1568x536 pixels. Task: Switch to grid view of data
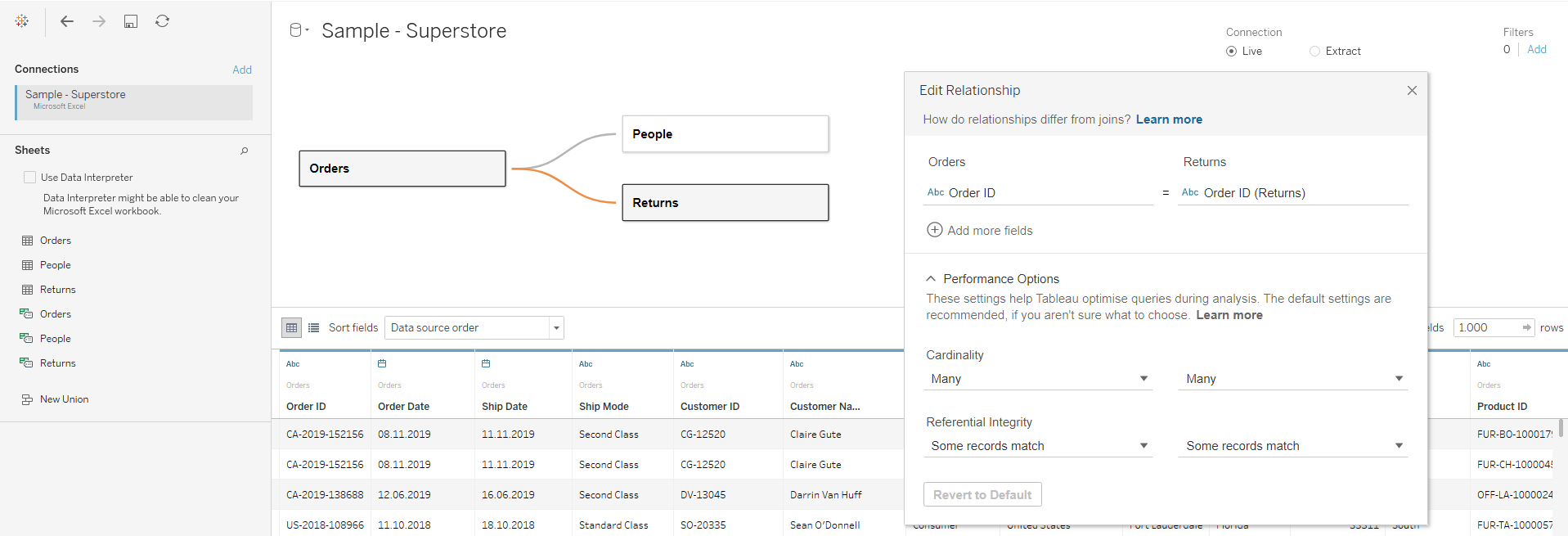291,327
